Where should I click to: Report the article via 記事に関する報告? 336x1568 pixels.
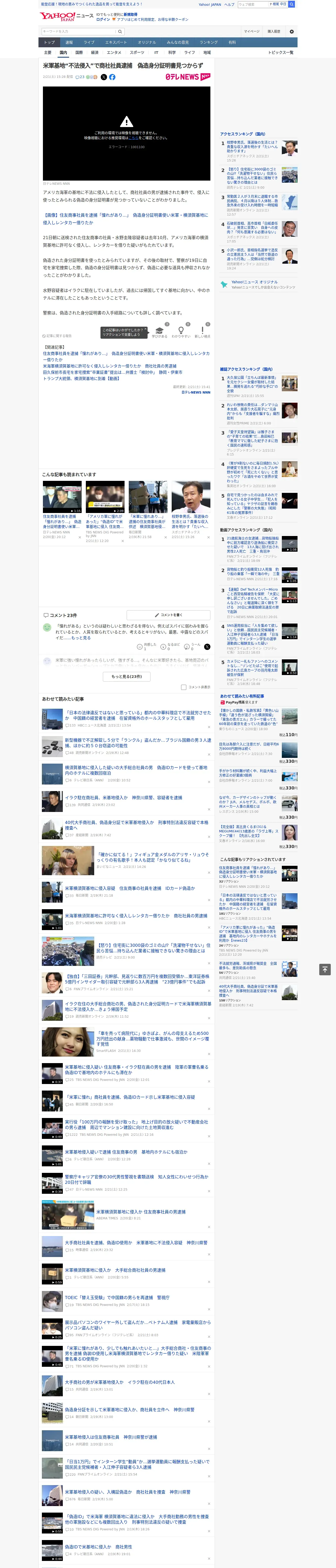click(x=57, y=336)
